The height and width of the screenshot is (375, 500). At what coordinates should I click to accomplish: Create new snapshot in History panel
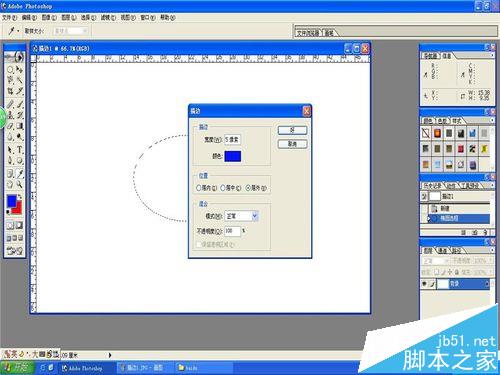475,232
